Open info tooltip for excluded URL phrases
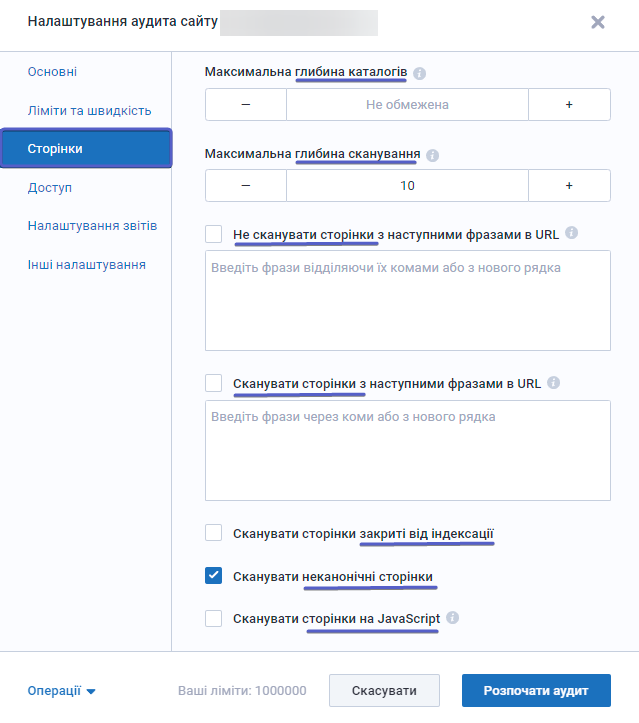The image size is (639, 723). coord(571,232)
